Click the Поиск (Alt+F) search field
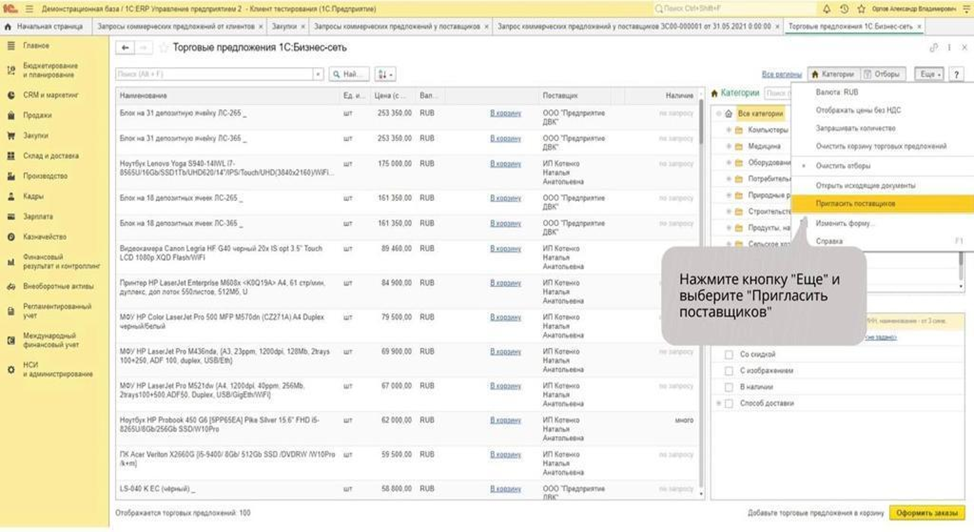The width and height of the screenshot is (974, 532). tap(214, 74)
